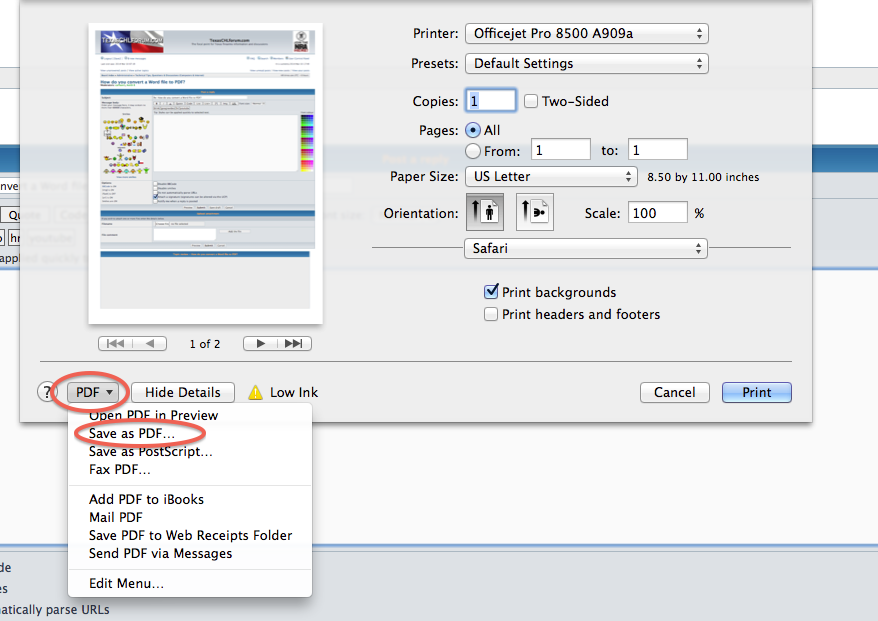Click the Low Ink warning icon

(256, 393)
